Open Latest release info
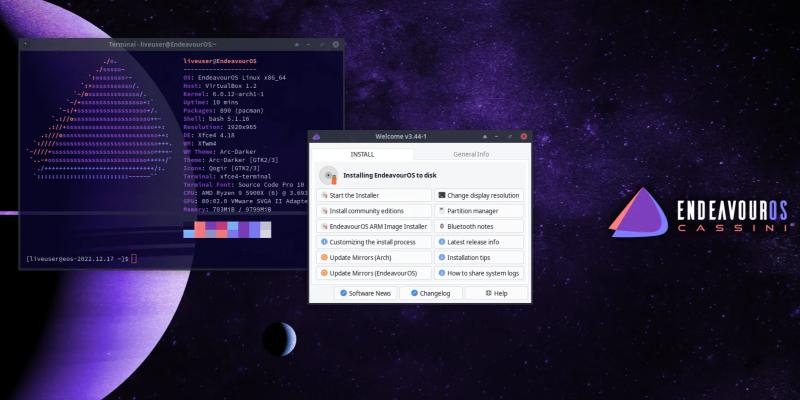 click(x=480, y=242)
